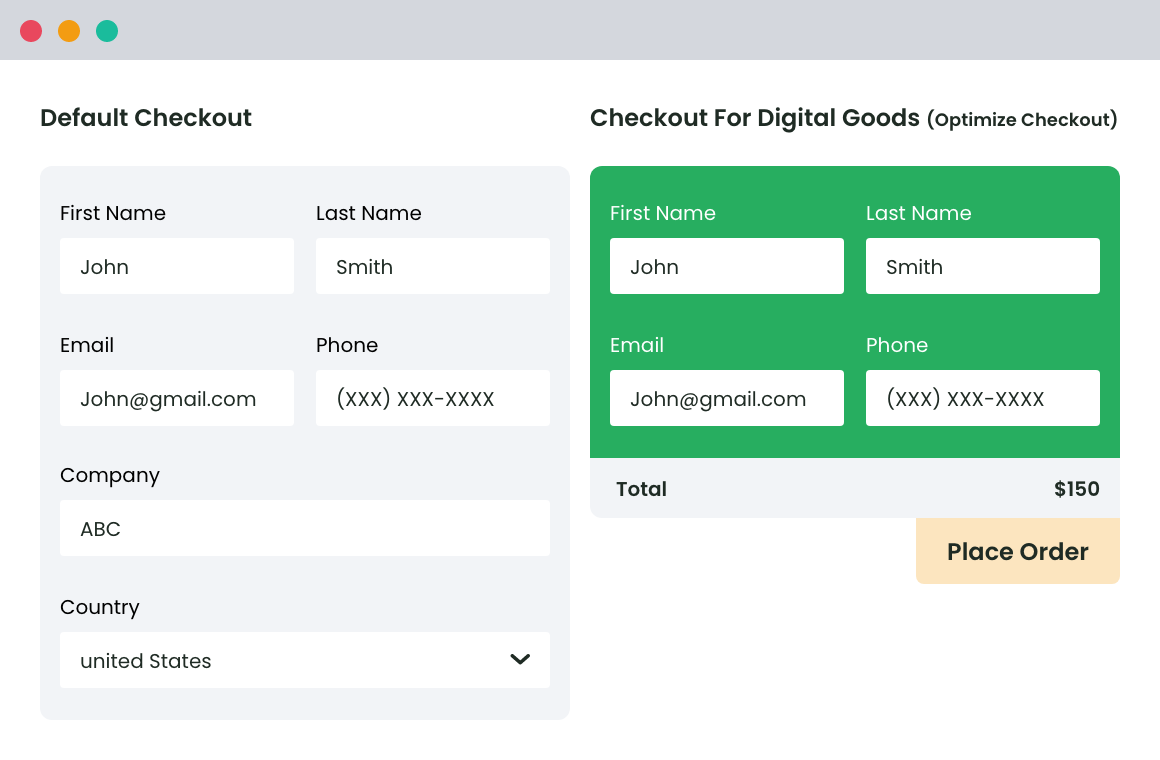The height and width of the screenshot is (760, 1160).
Task: Focus First Name field in Digital Goods checkout
Action: (x=726, y=266)
